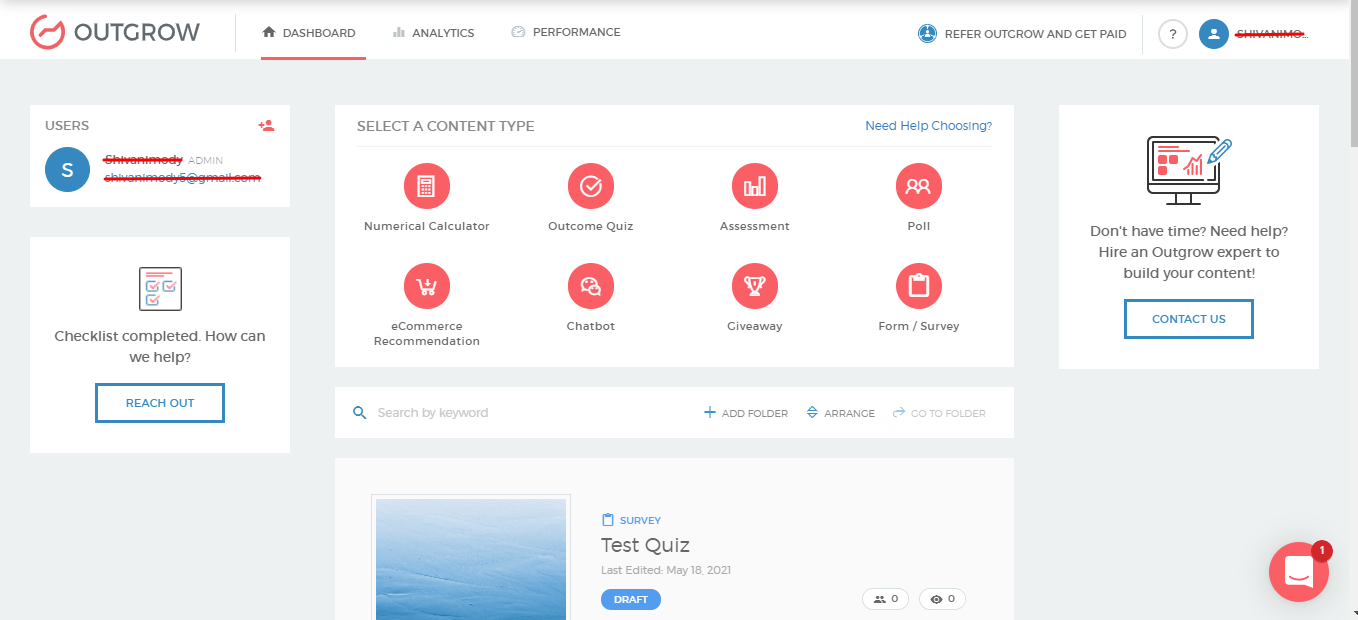This screenshot has width=1358, height=620.
Task: Click the Contact Us button
Action: [1189, 319]
